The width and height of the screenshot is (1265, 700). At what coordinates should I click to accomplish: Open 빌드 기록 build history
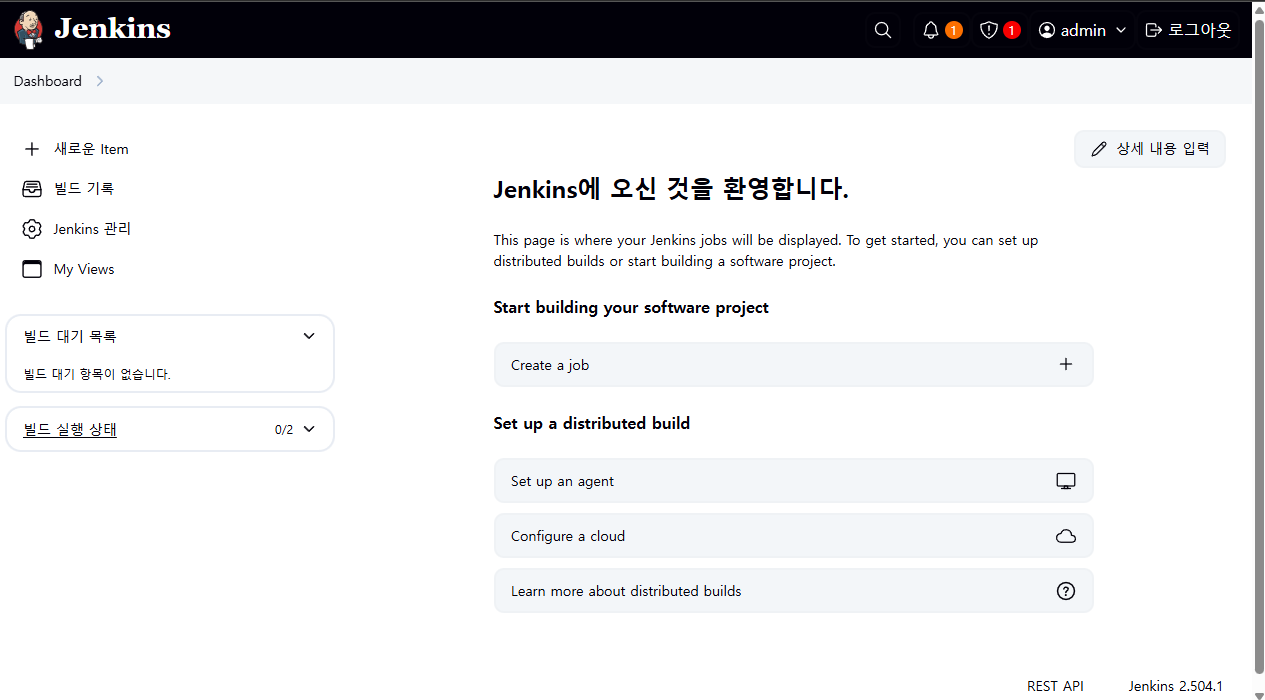84,189
